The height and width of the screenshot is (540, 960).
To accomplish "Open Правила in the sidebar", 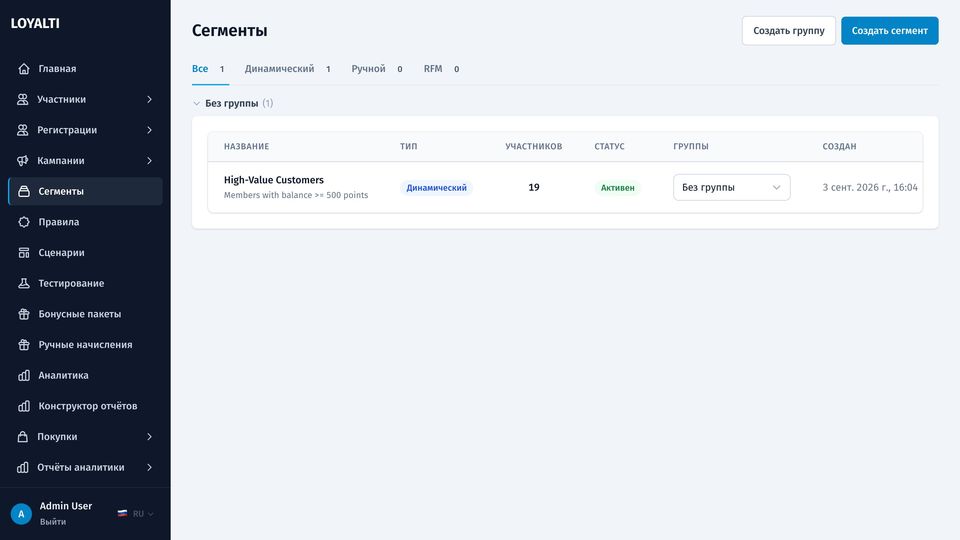I will (85, 222).
